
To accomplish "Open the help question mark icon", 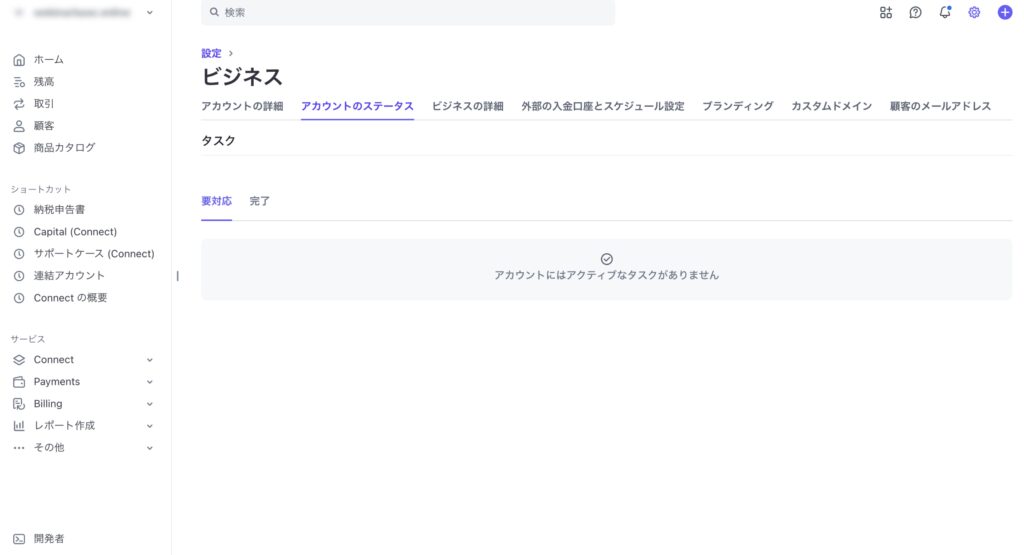I will (x=915, y=13).
